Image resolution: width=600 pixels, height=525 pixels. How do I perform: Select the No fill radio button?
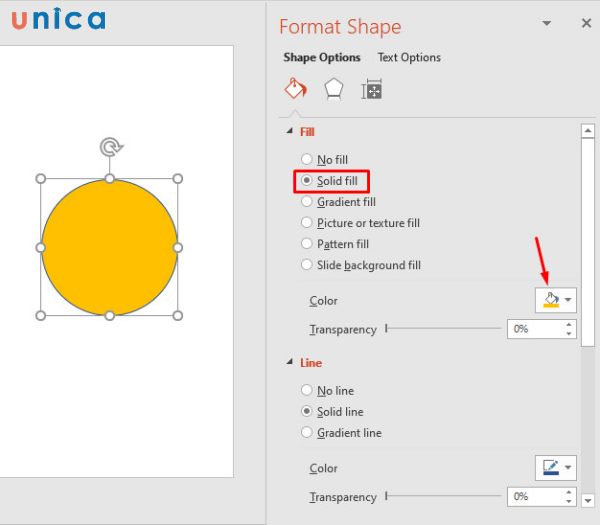coord(307,159)
